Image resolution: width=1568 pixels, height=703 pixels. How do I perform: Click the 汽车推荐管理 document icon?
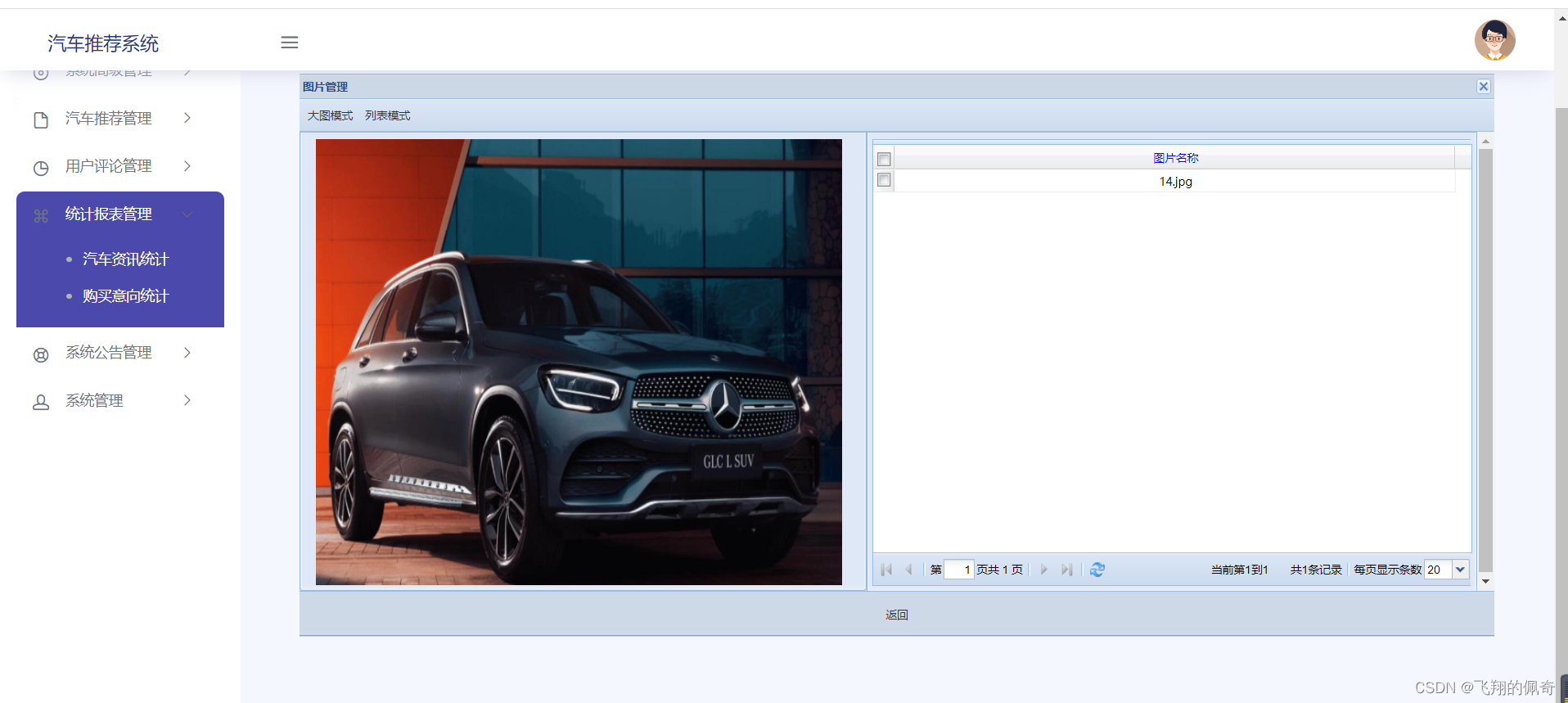click(41, 120)
